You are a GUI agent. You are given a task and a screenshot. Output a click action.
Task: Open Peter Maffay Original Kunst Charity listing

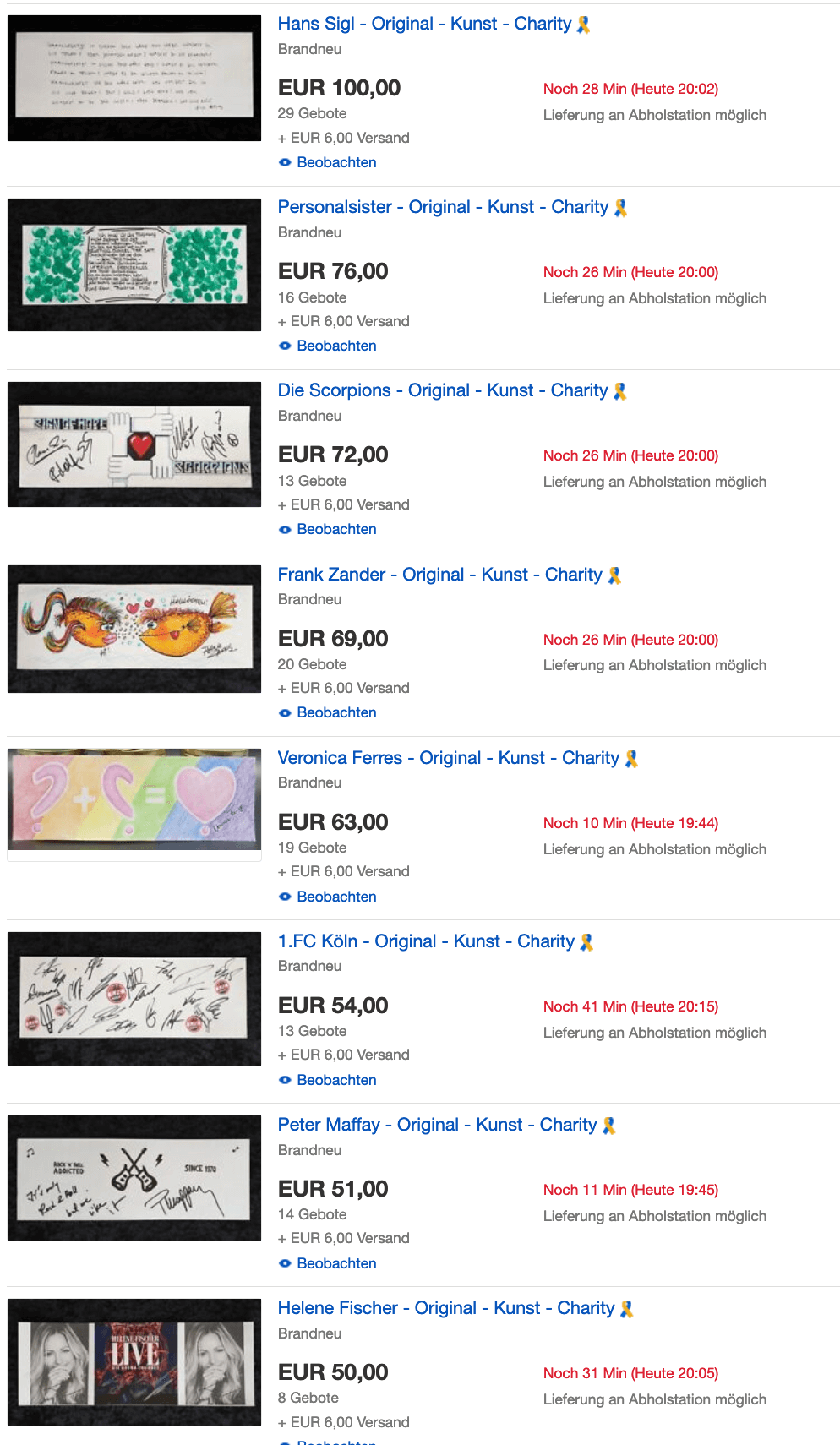tap(437, 1125)
